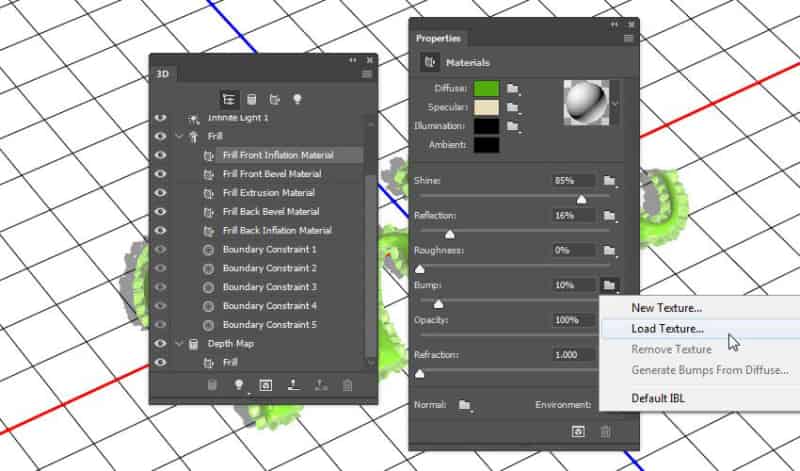Screen dimensions: 800x471
Task: Click add new 3D layer icon in 3D panel footer
Action: (212, 385)
